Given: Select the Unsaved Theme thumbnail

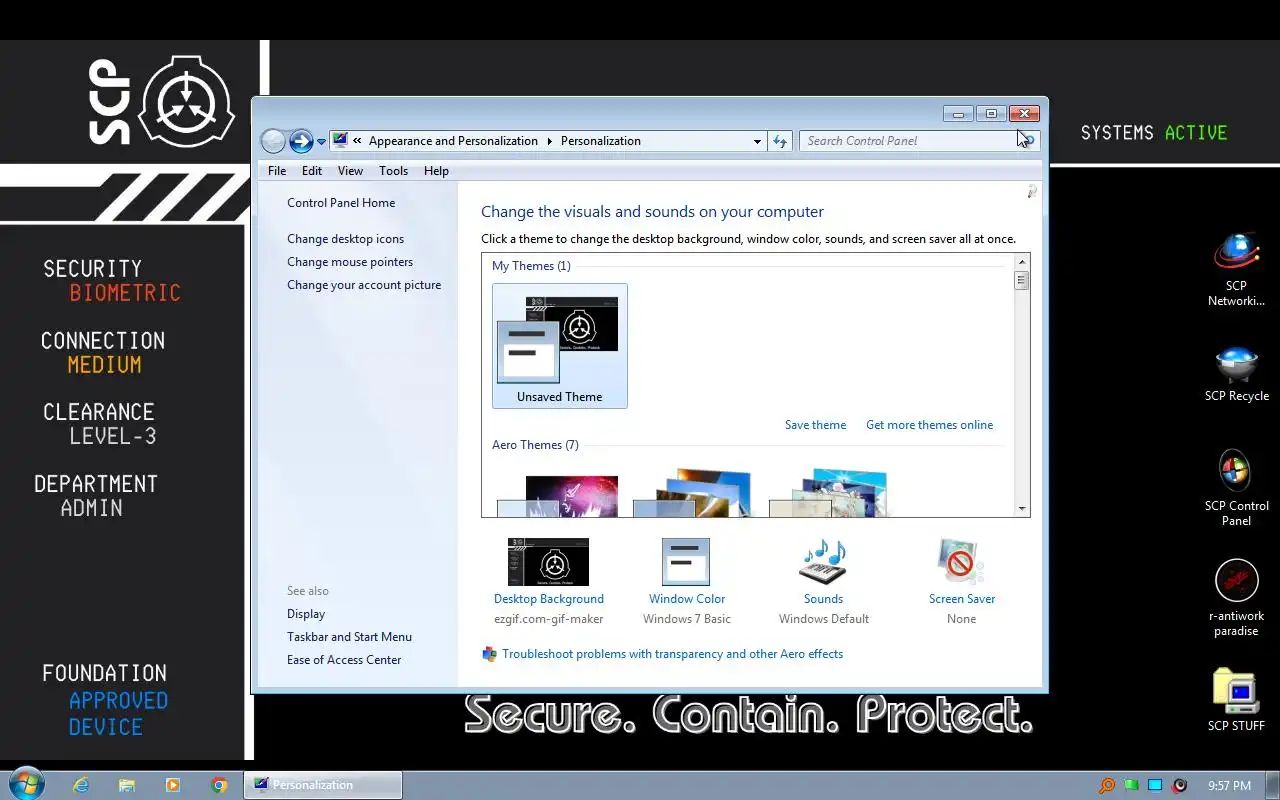Looking at the screenshot, I should [x=560, y=346].
